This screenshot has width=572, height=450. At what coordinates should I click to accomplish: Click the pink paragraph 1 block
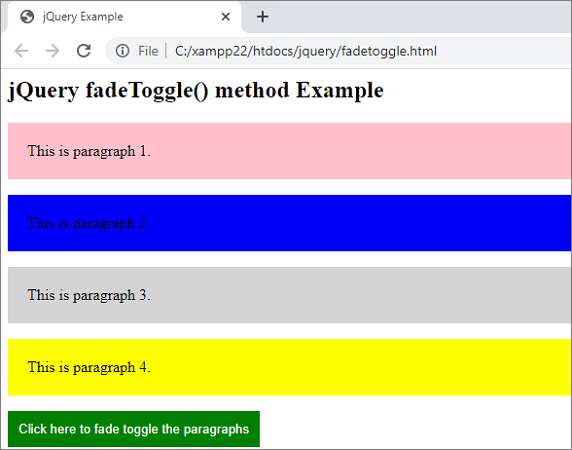(290, 151)
